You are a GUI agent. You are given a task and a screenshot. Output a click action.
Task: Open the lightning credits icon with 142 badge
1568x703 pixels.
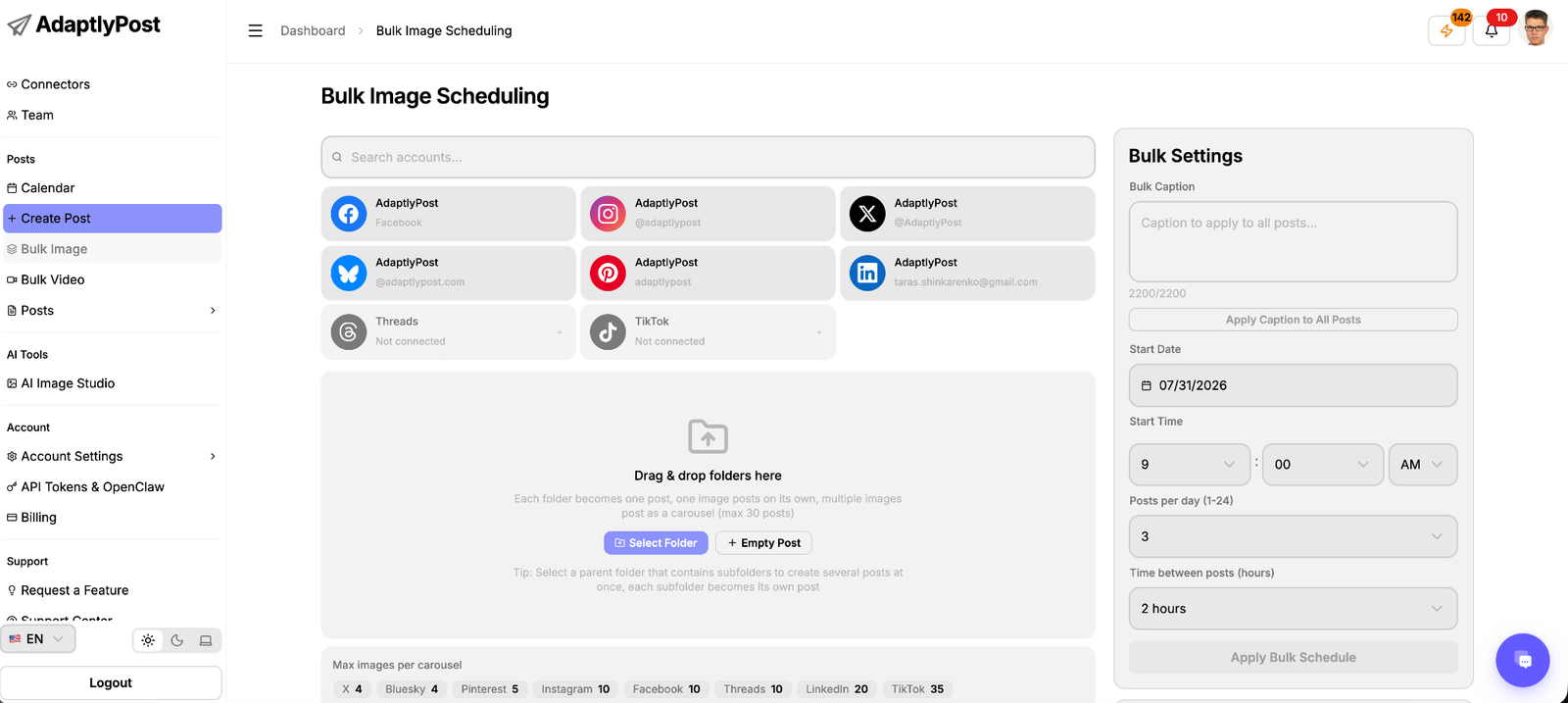click(1446, 30)
